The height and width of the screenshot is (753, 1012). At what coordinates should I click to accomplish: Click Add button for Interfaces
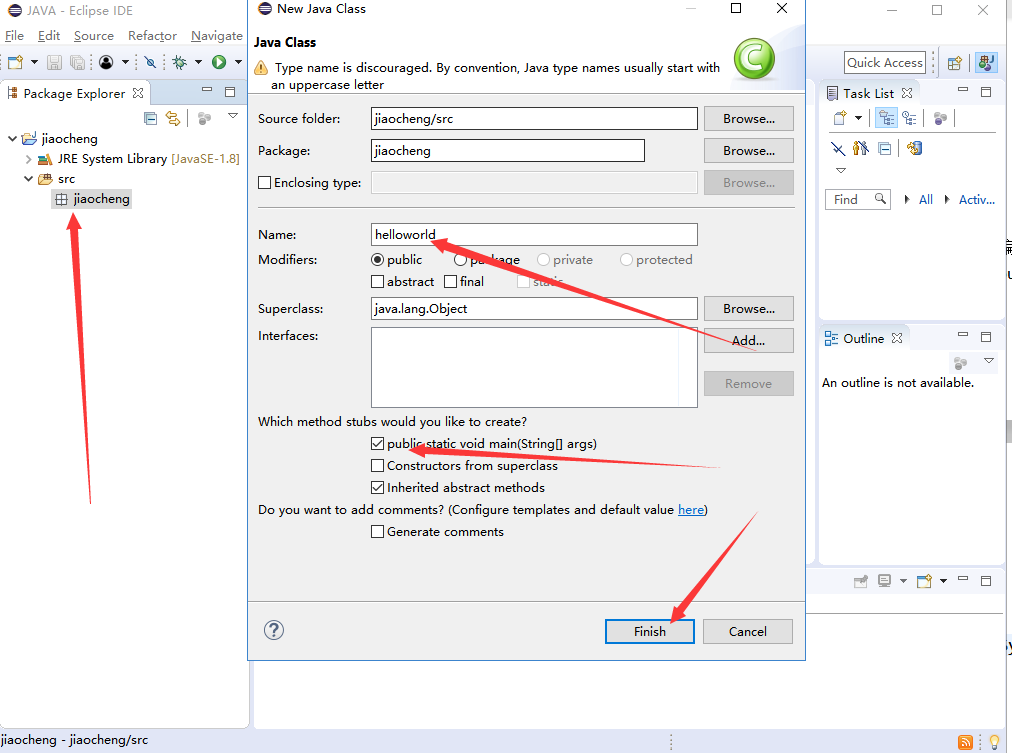tap(749, 341)
